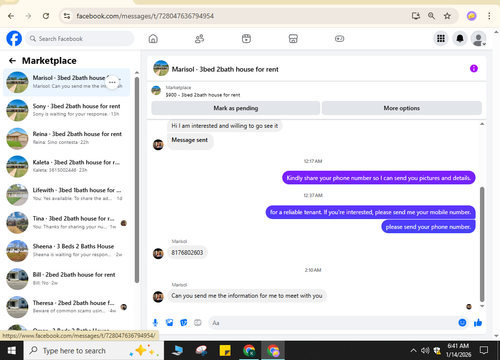The height and width of the screenshot is (360, 500).
Task: Open the Marketplace storefront icon
Action: [293, 39]
